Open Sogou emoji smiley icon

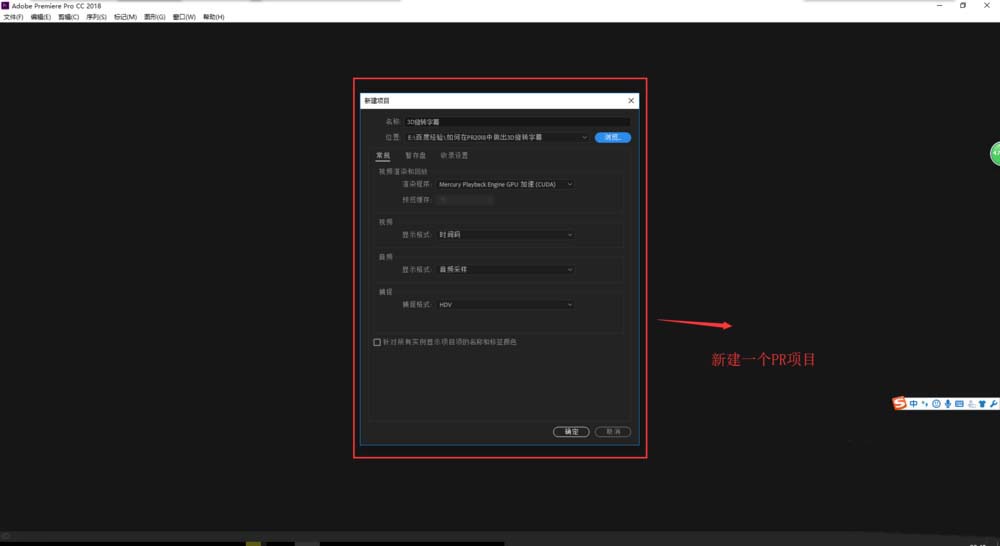[x=936, y=404]
